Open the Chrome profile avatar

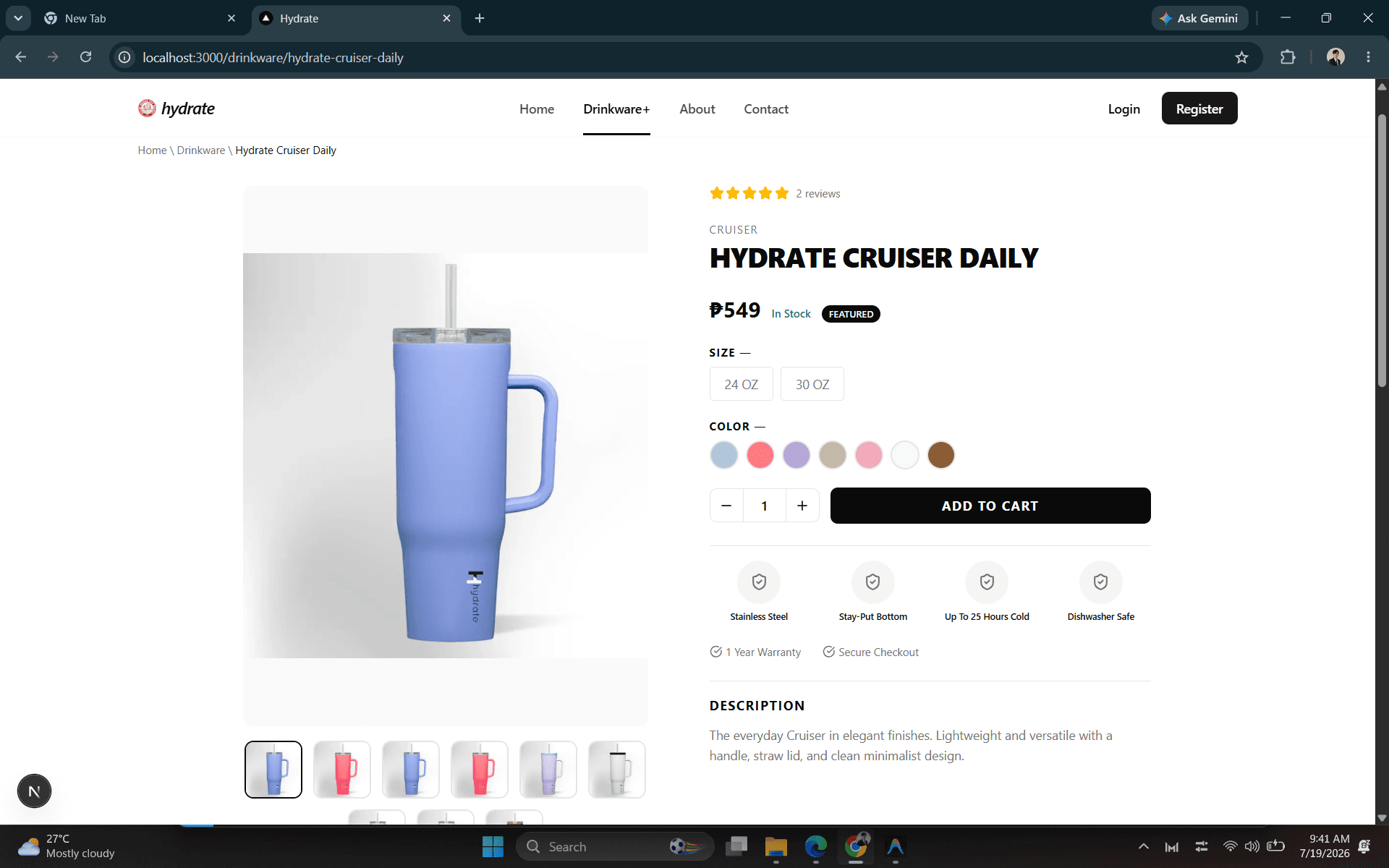tap(1335, 57)
